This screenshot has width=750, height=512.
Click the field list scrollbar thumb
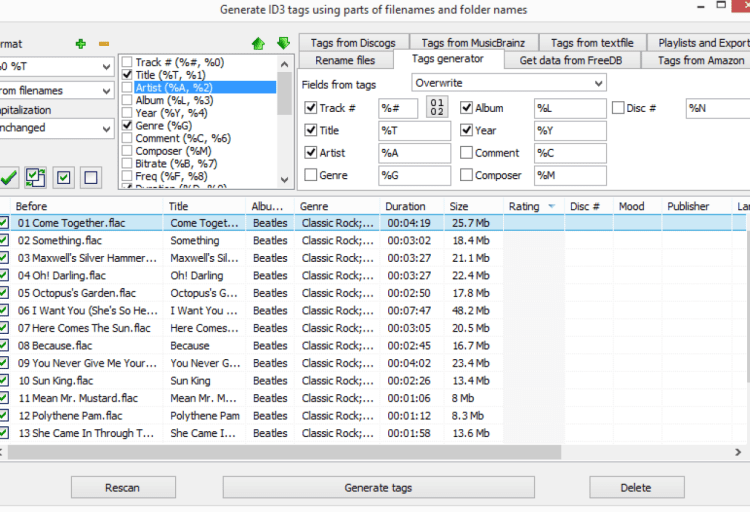[285, 93]
